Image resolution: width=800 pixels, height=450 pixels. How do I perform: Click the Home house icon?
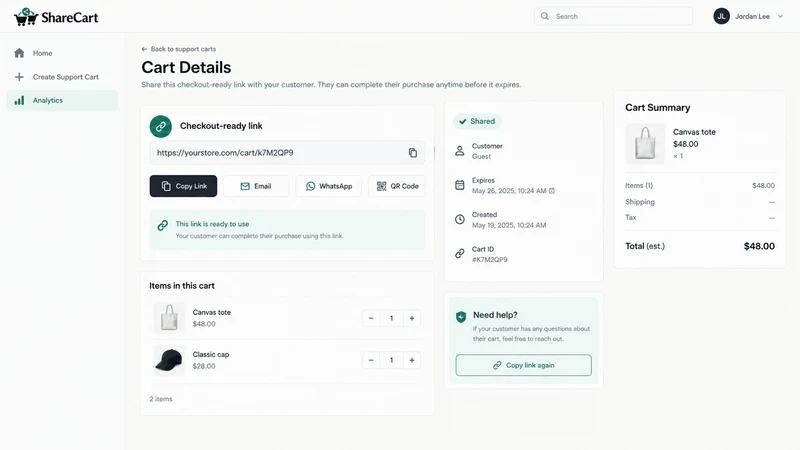[19, 53]
